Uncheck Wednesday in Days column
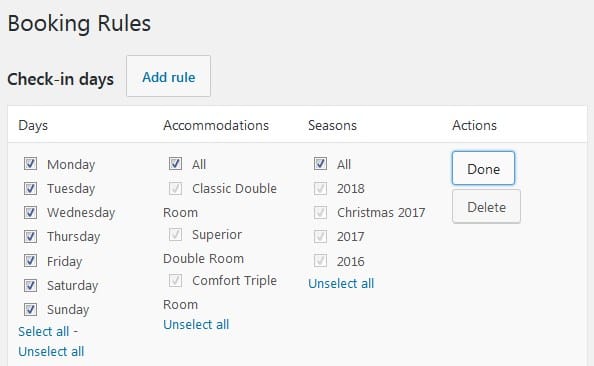Viewport: 594px width, 366px height. [x=30, y=212]
